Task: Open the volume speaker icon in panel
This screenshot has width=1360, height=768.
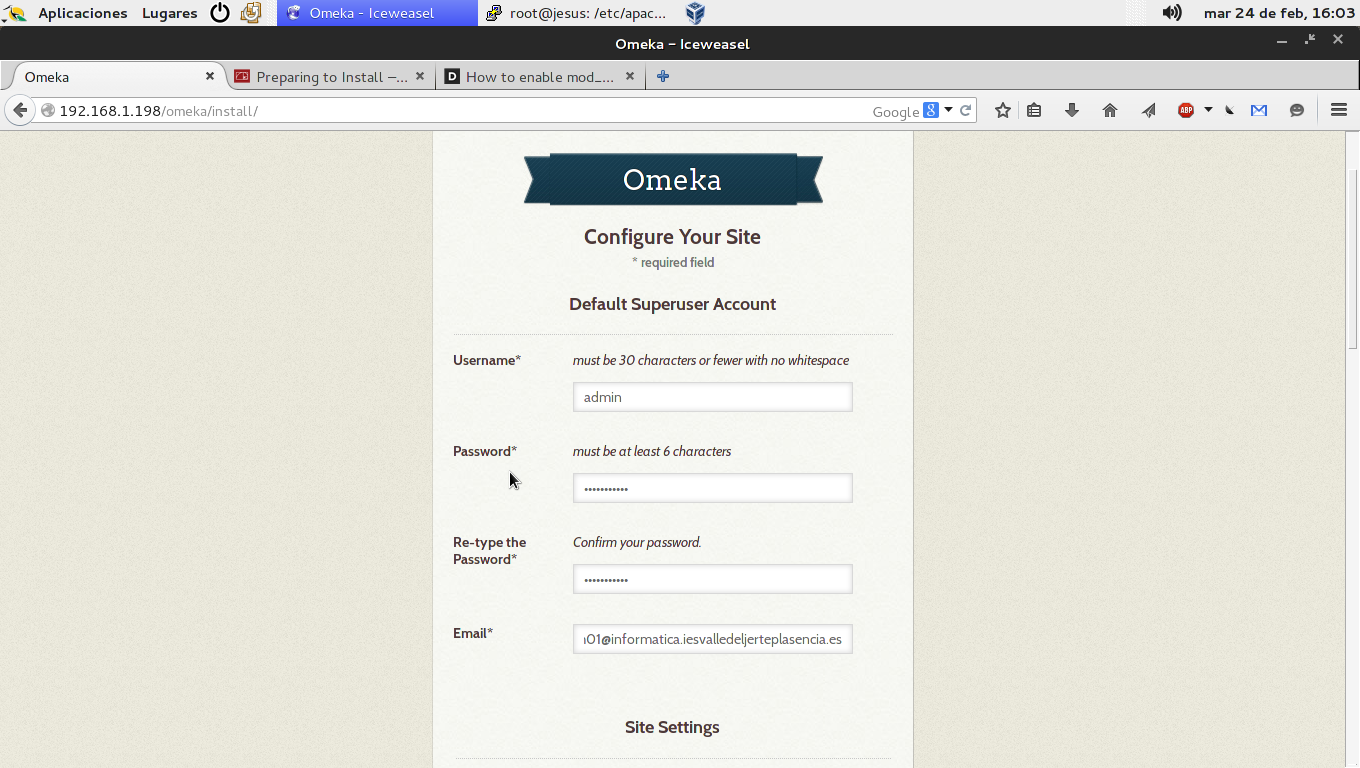Action: [x=1172, y=13]
